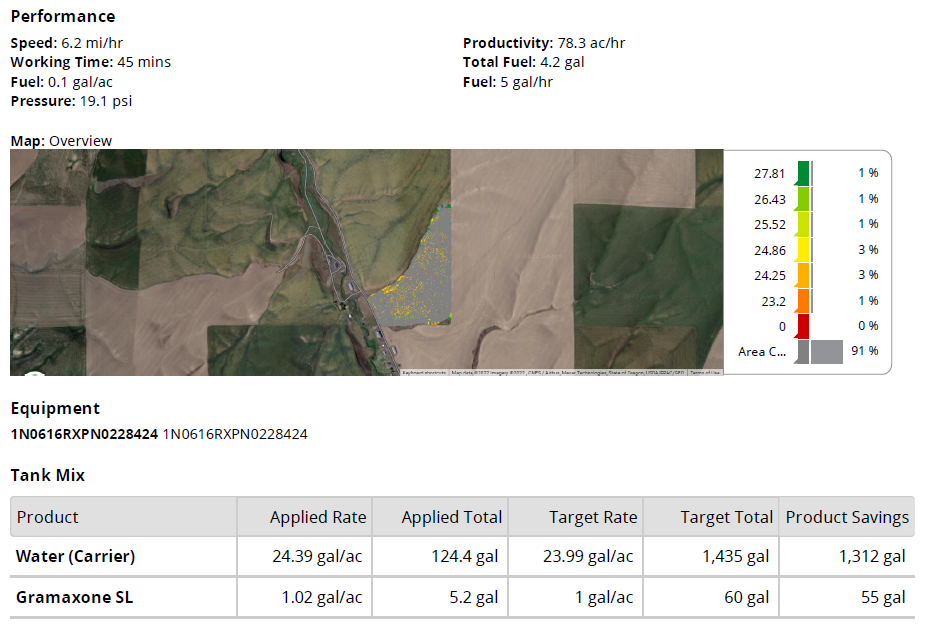This screenshot has height=627, width=927.
Task: Click the Applied Total column header
Action: [x=440, y=517]
